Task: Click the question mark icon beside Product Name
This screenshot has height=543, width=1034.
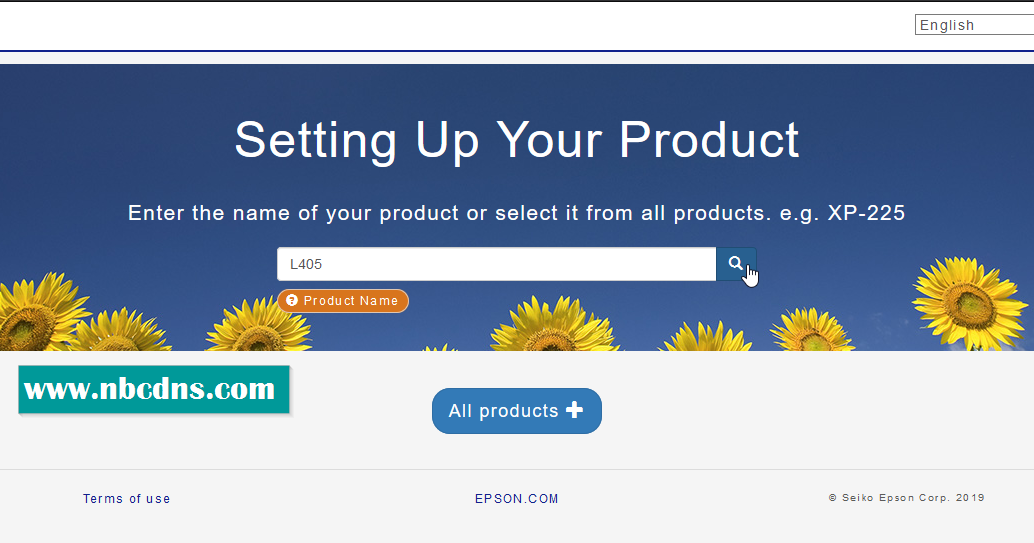Action: [x=292, y=301]
